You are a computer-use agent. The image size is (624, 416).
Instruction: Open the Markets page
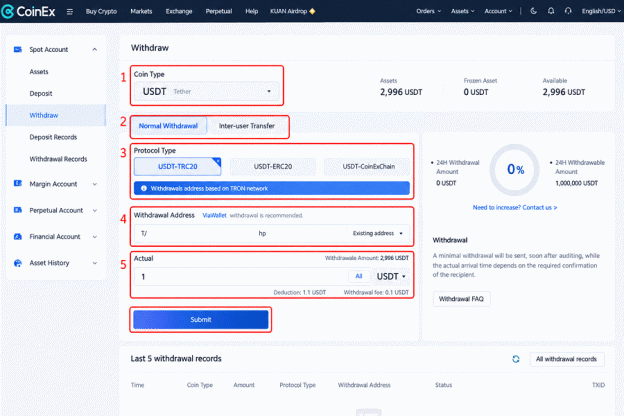(x=141, y=11)
